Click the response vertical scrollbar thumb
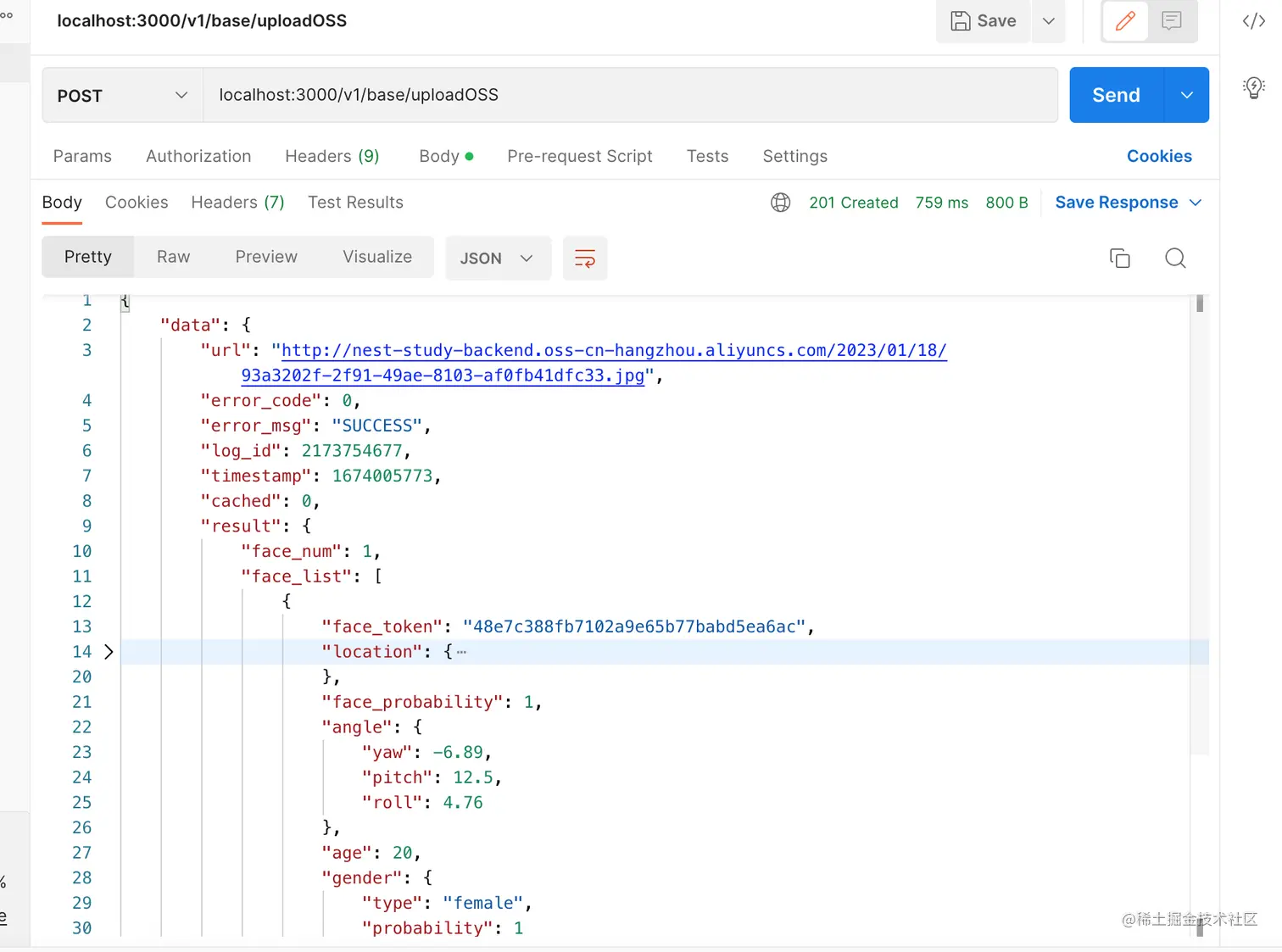This screenshot has width=1282, height=952. coord(1200,303)
